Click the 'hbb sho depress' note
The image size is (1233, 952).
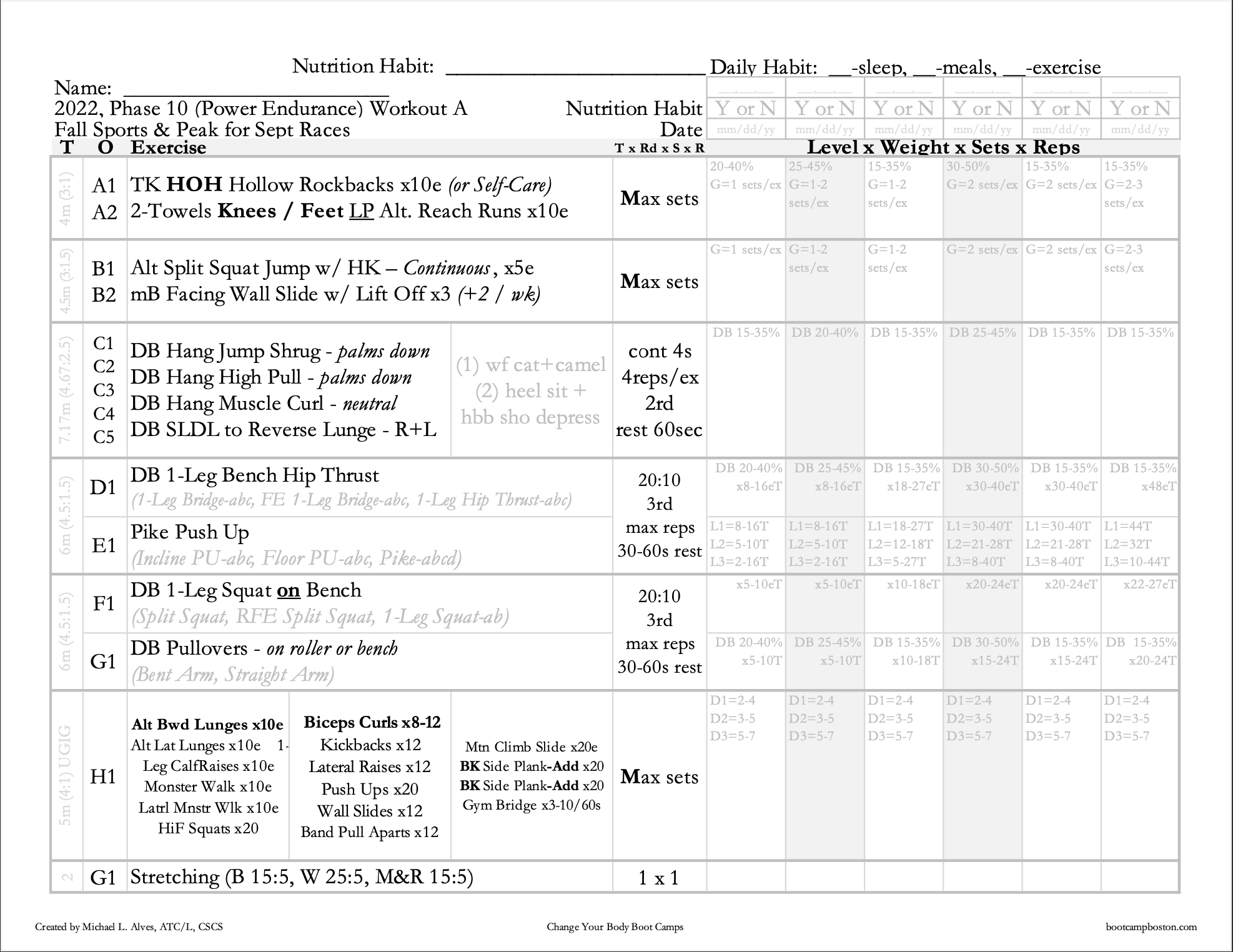click(530, 417)
